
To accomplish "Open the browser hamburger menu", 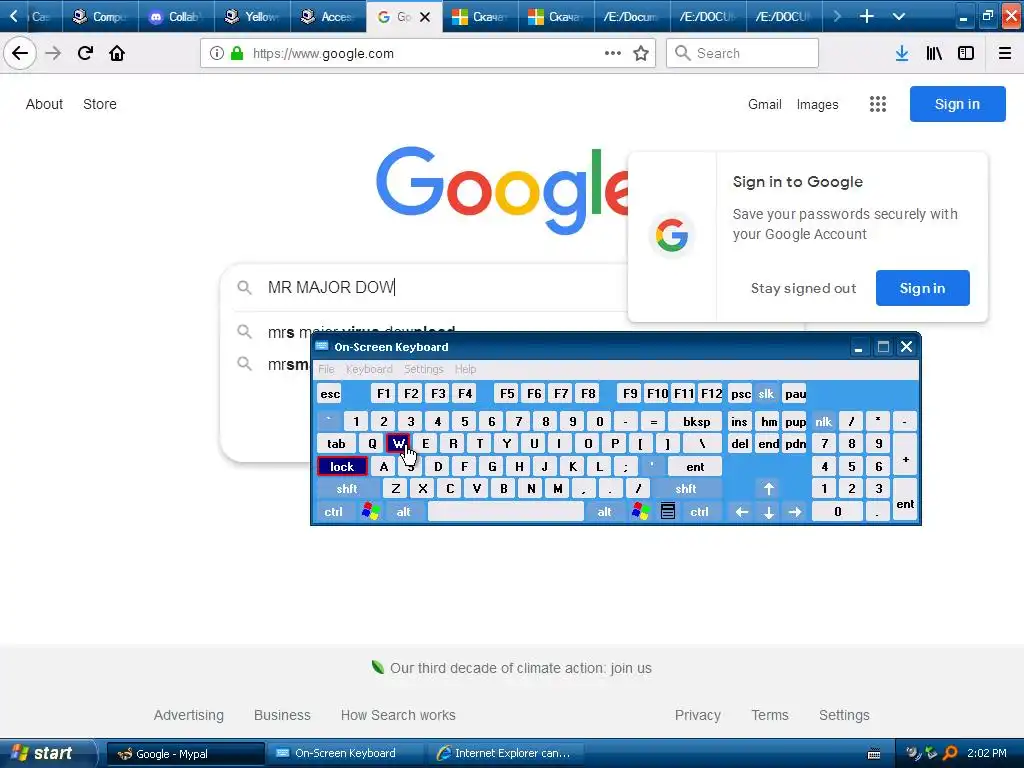I will pyautogui.click(x=1005, y=54).
